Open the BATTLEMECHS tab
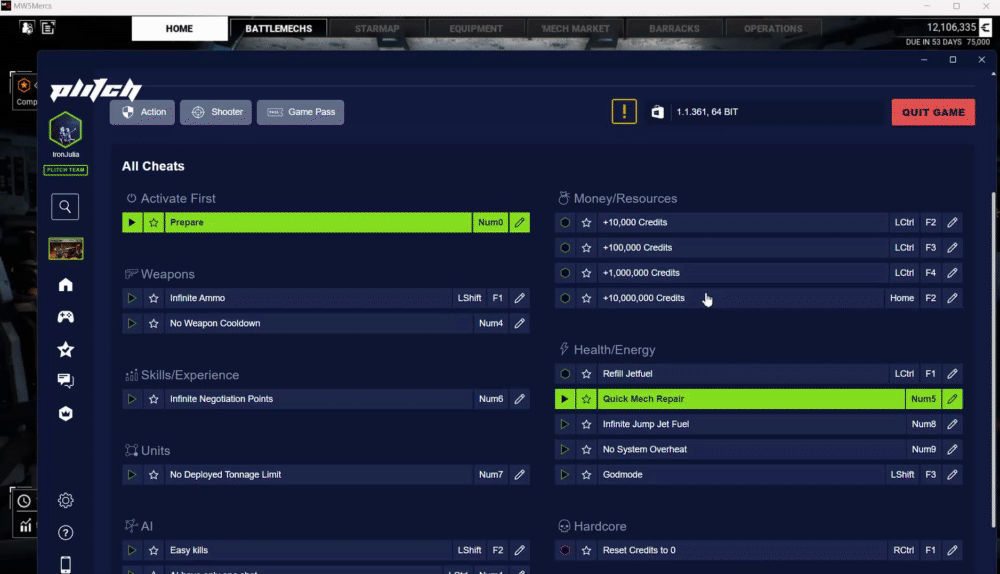1000x574 pixels. point(279,29)
